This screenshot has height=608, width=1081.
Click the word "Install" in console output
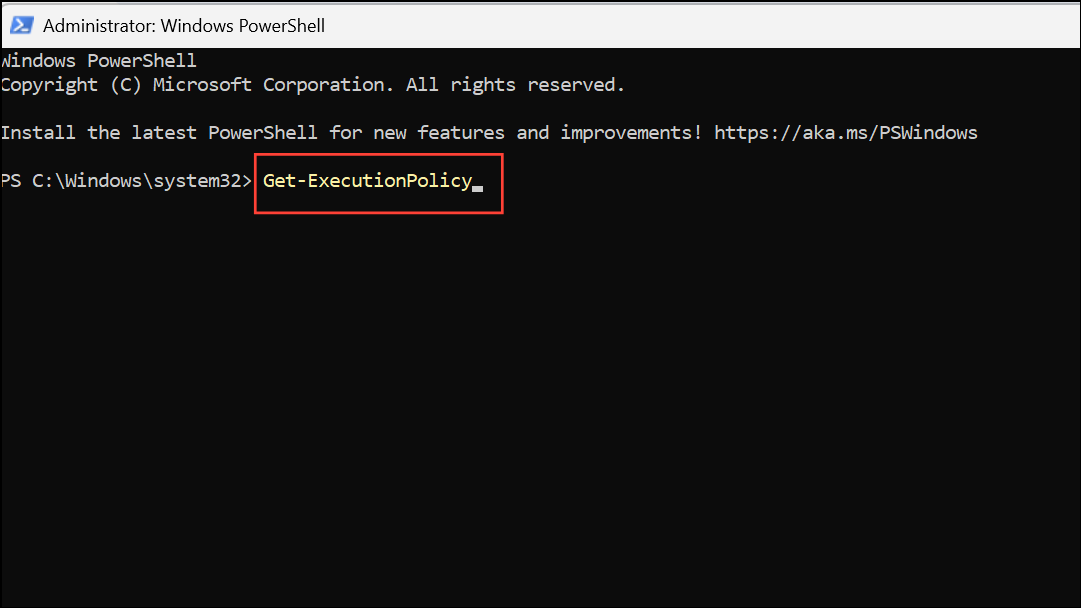pos(38,132)
